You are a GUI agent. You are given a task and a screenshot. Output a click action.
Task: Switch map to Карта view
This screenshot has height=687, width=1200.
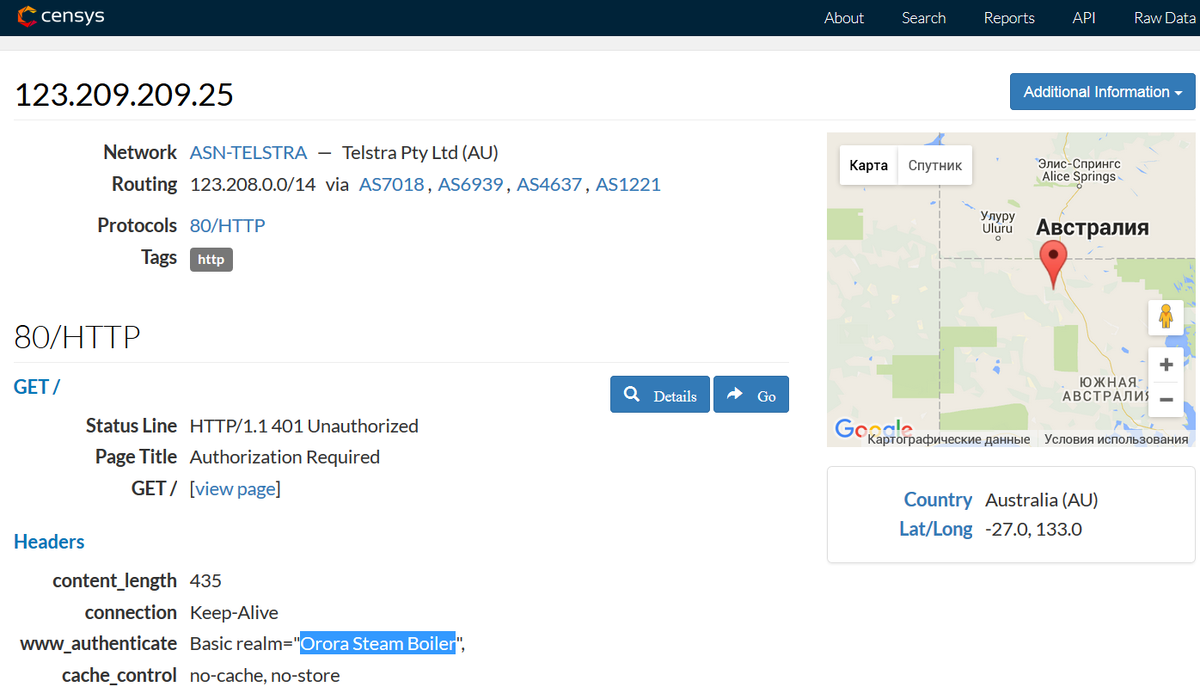(868, 165)
